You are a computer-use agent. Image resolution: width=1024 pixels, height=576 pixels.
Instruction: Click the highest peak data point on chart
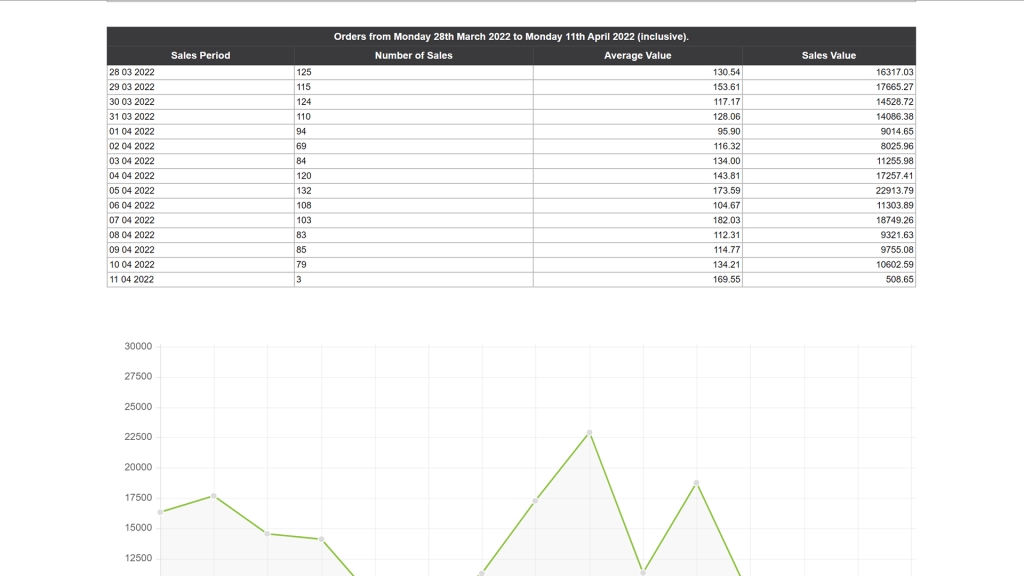(x=590, y=432)
